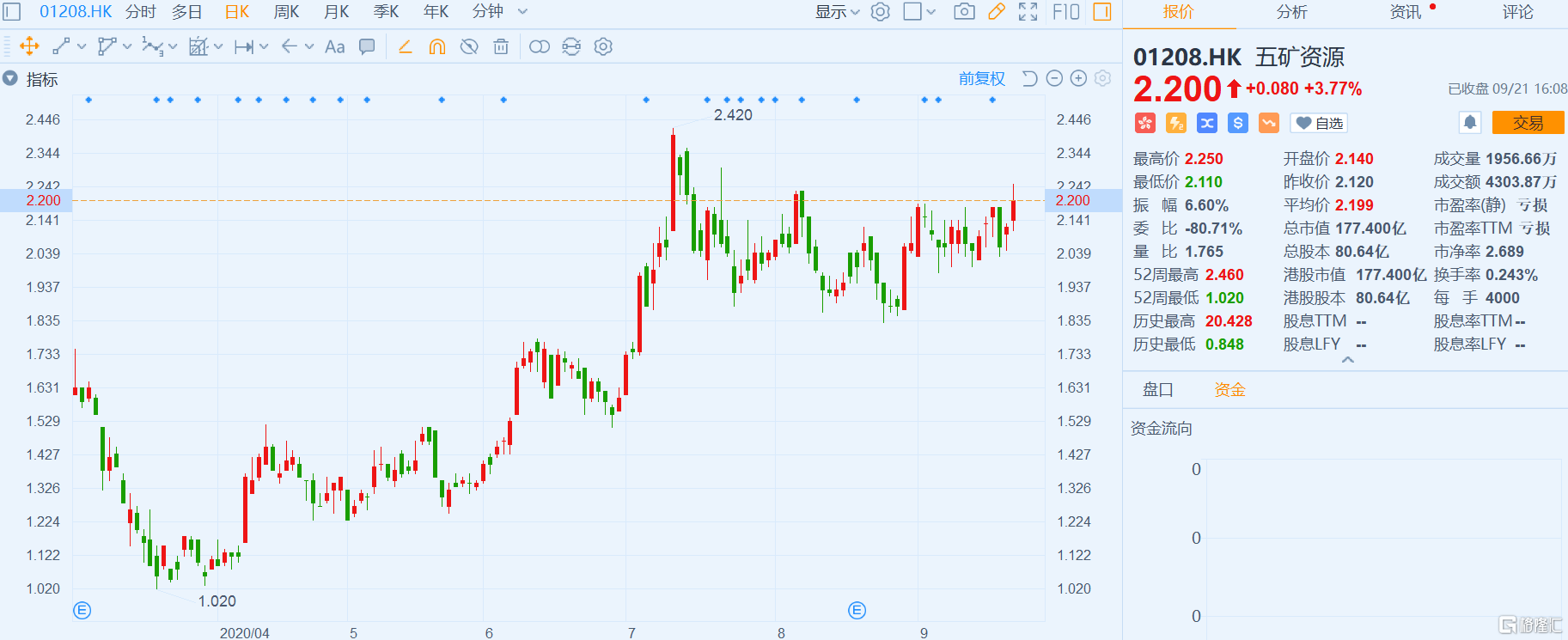The image size is (1568, 640).
Task: Click the orange downtrend badge icon
Action: (1269, 123)
